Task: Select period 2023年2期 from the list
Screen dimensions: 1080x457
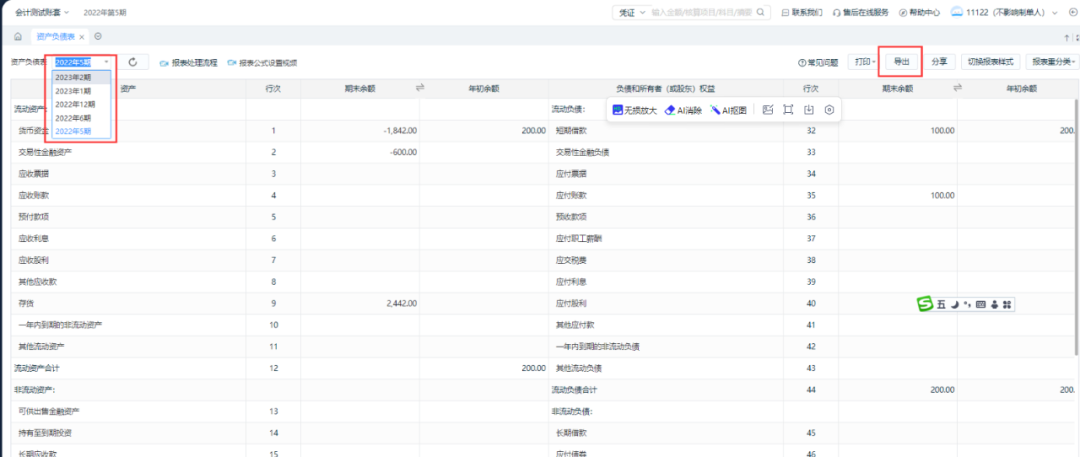Action: pos(81,77)
